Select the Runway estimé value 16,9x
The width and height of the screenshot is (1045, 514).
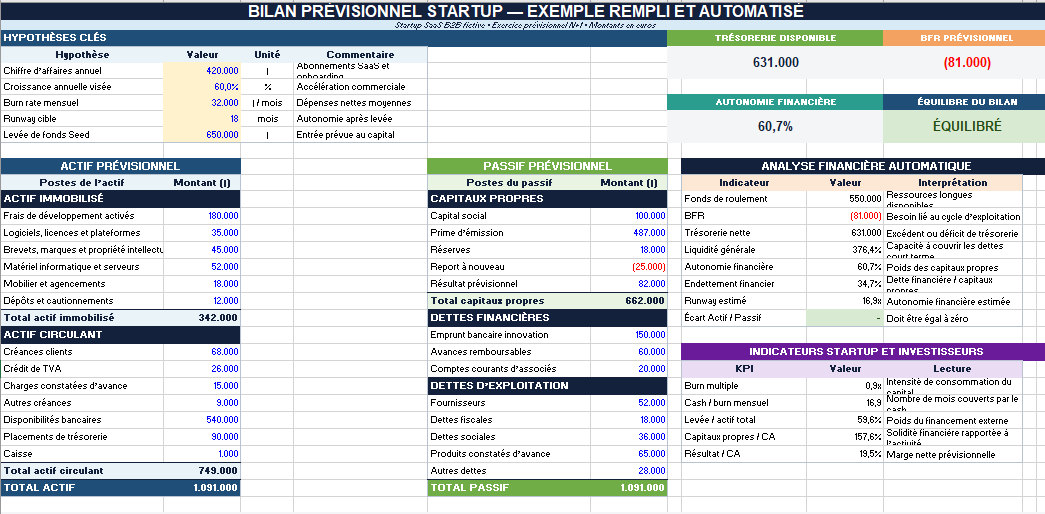coord(845,301)
